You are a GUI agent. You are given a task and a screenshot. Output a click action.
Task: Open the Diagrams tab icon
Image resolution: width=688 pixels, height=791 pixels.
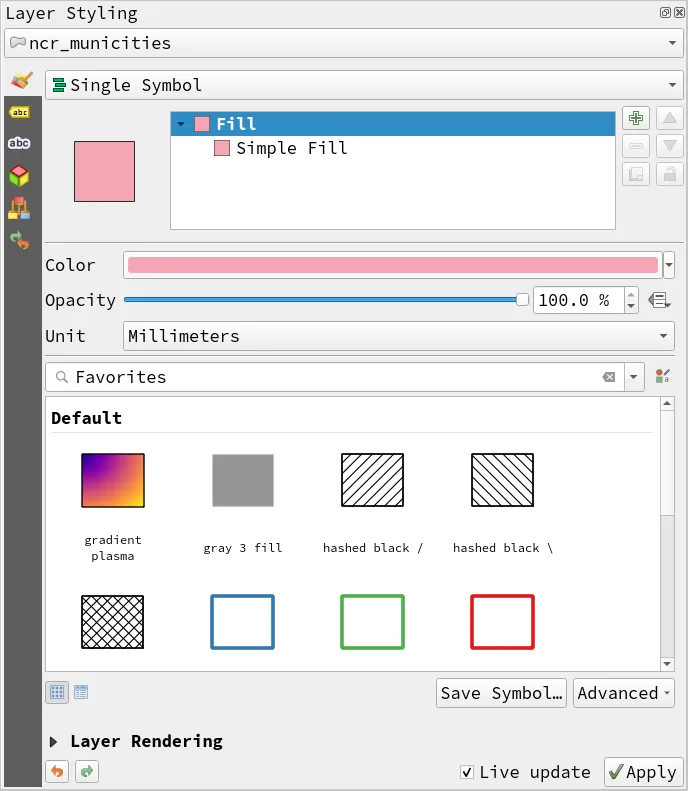pos(19,208)
